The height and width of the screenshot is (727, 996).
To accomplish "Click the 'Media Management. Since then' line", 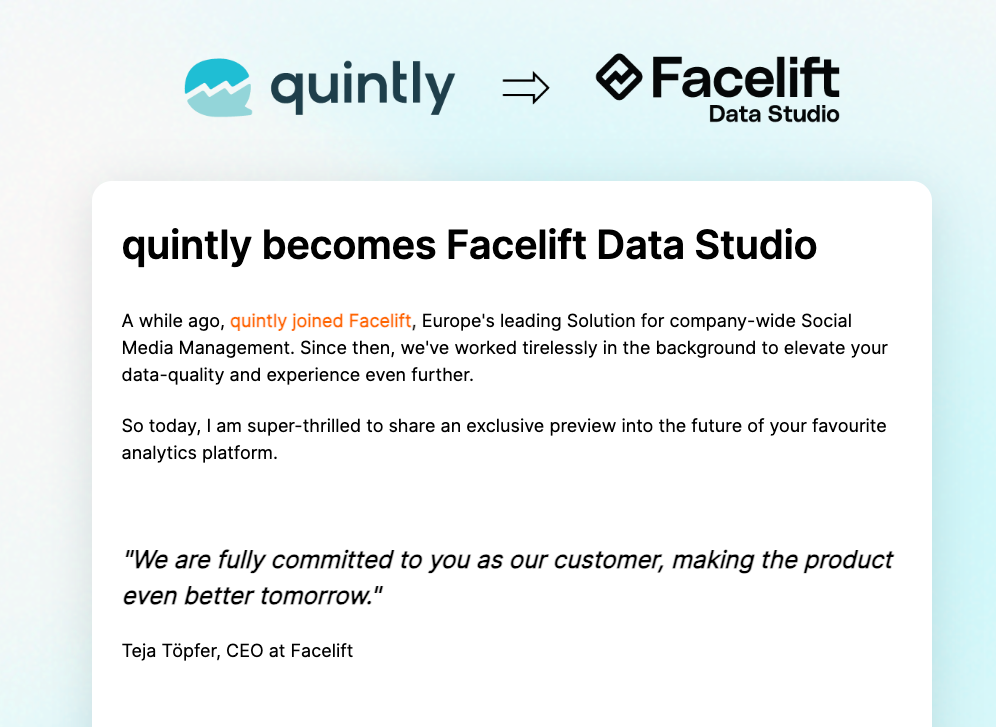I will click(x=504, y=348).
